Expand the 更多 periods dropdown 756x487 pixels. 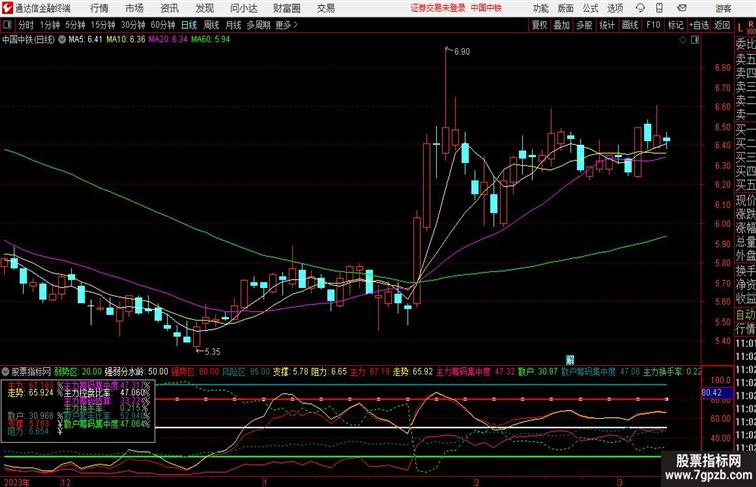tap(286, 25)
